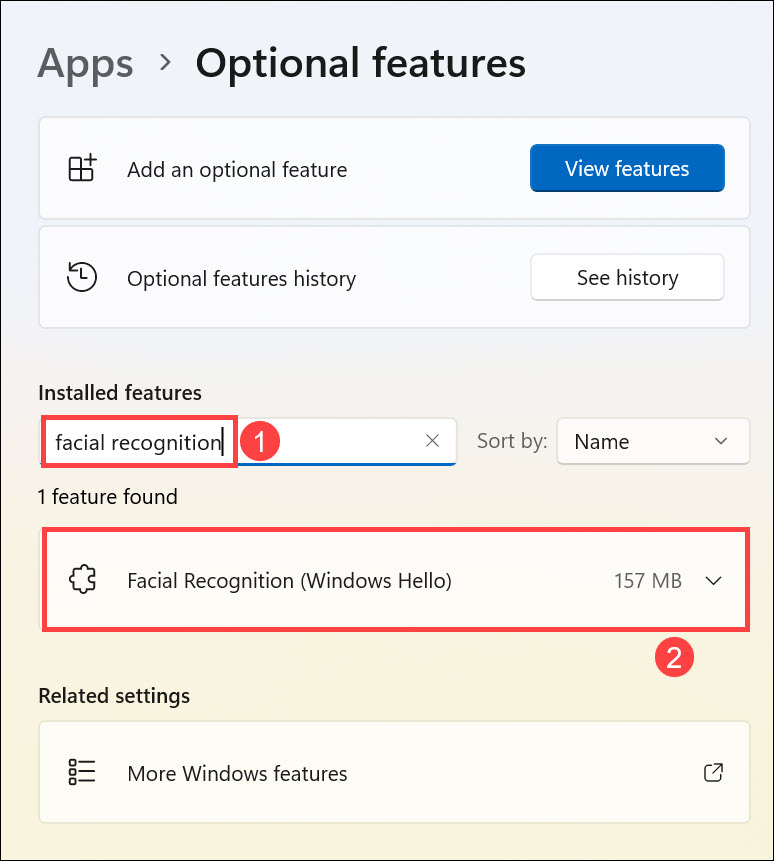Open the More Windows features link
The height and width of the screenshot is (861, 774).
[x=237, y=773]
